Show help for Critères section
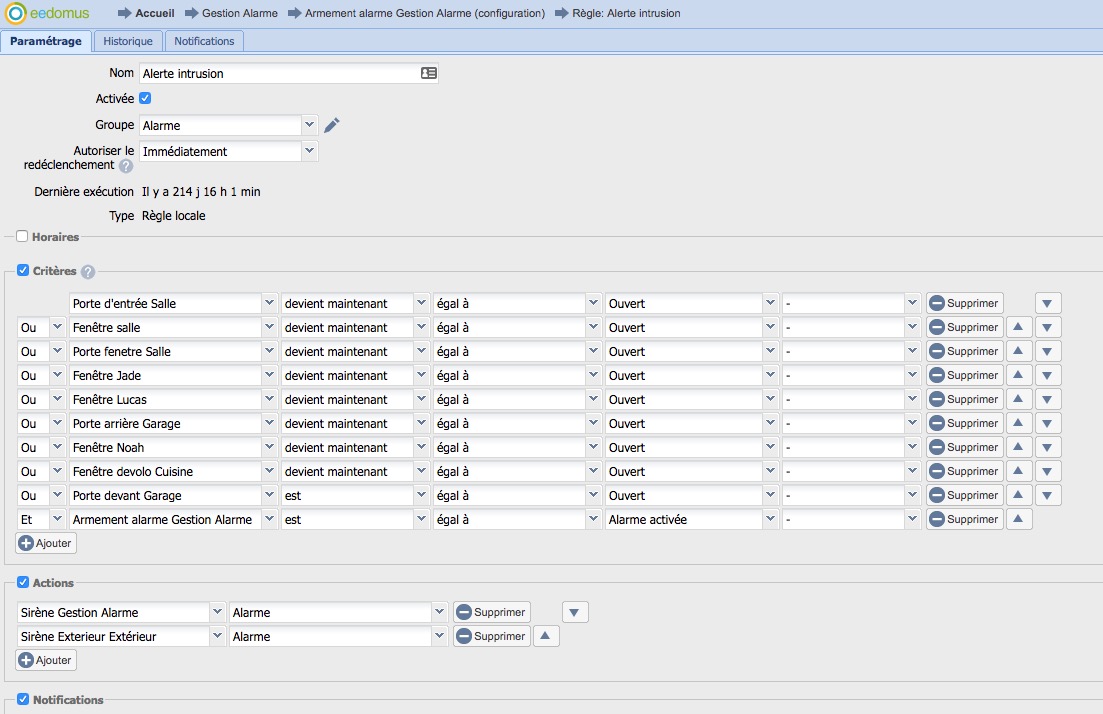The image size is (1103, 714). [x=87, y=272]
